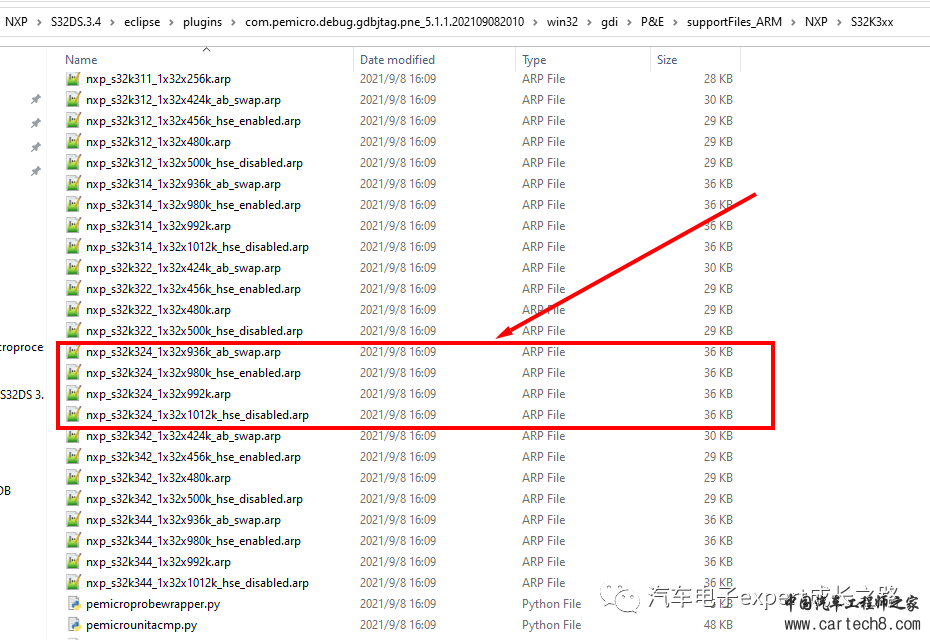The width and height of the screenshot is (930, 640).
Task: Click file icon of nxp_s32k314_1x32x992k.arp
Action: [74, 226]
